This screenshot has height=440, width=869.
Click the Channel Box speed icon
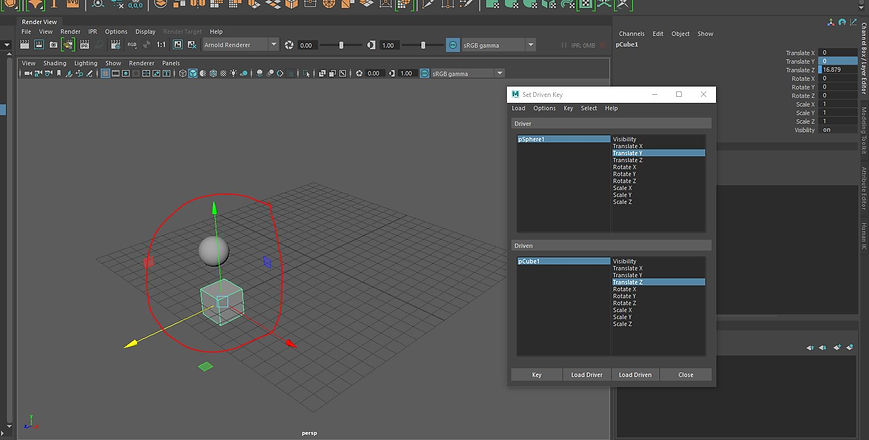click(x=842, y=22)
